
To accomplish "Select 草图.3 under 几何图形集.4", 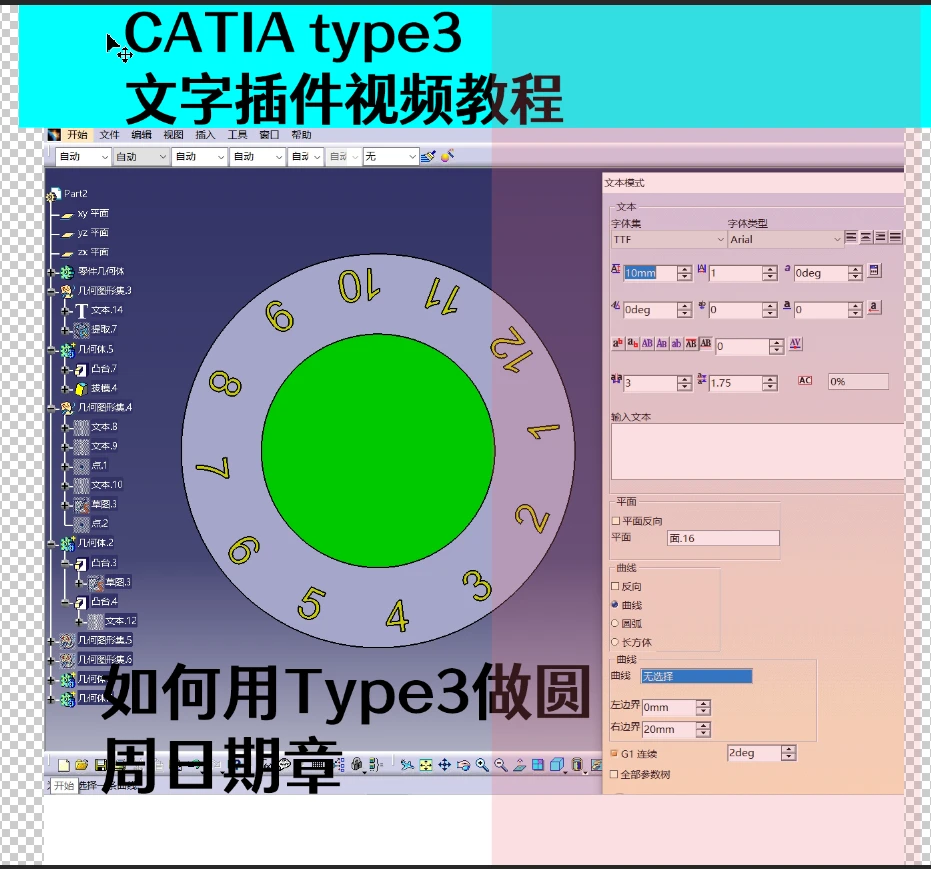I will [104, 504].
